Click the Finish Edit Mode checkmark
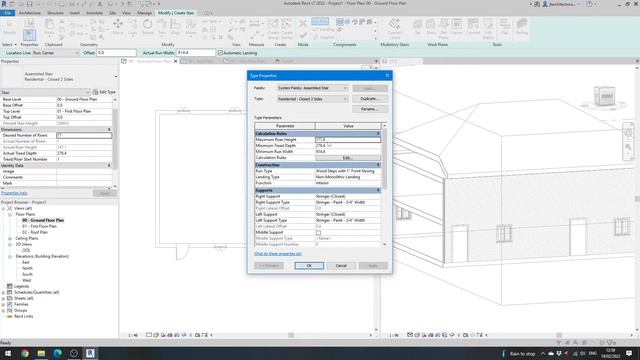The image size is (640, 360). pos(303,36)
